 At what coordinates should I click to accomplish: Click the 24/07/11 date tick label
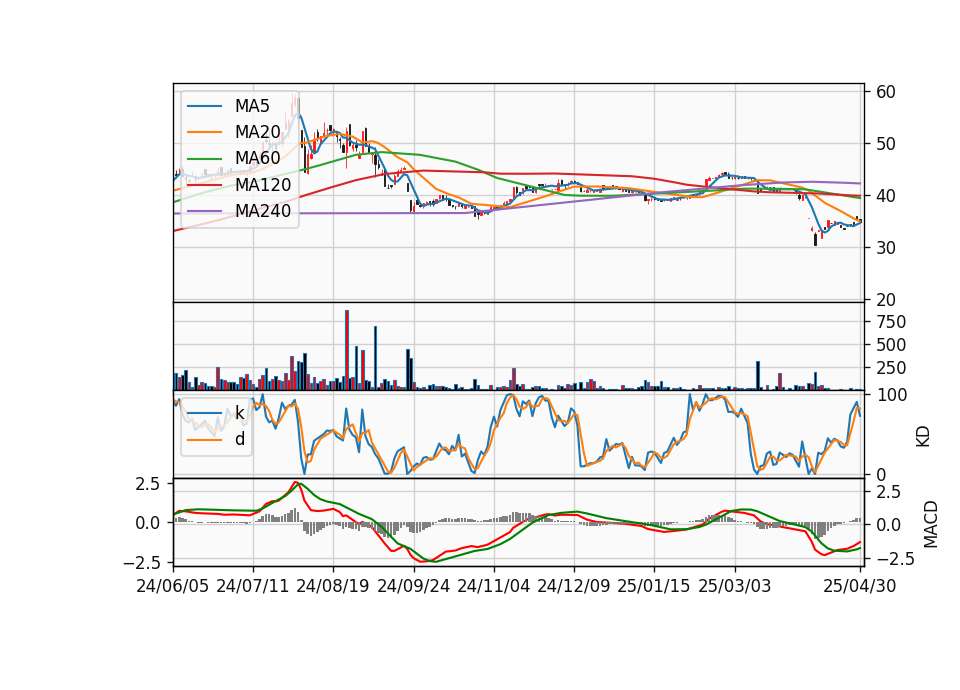[253, 586]
